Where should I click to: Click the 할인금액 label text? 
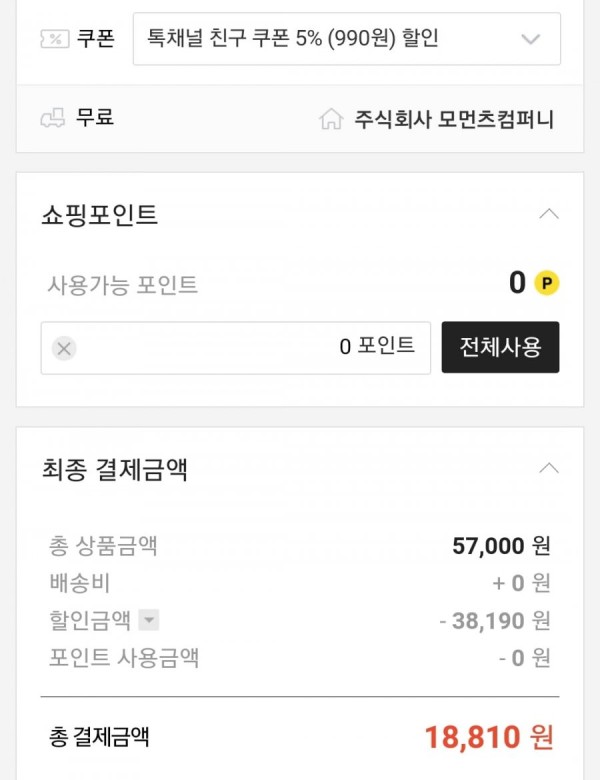pos(90,620)
